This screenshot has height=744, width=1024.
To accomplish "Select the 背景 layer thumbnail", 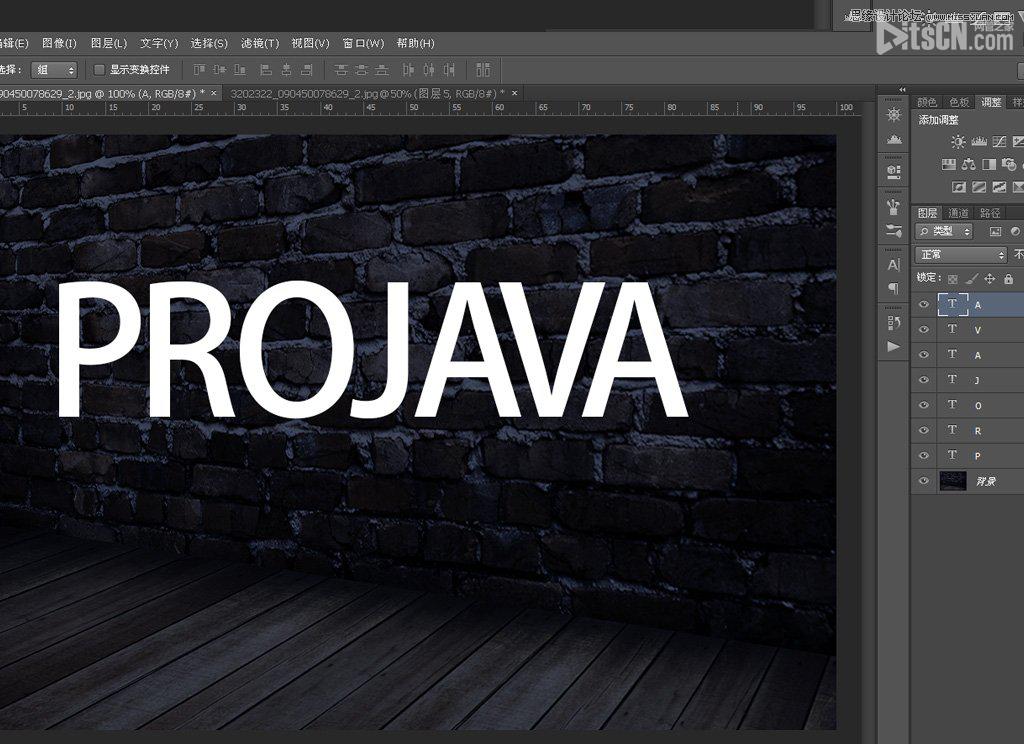I will [x=952, y=481].
